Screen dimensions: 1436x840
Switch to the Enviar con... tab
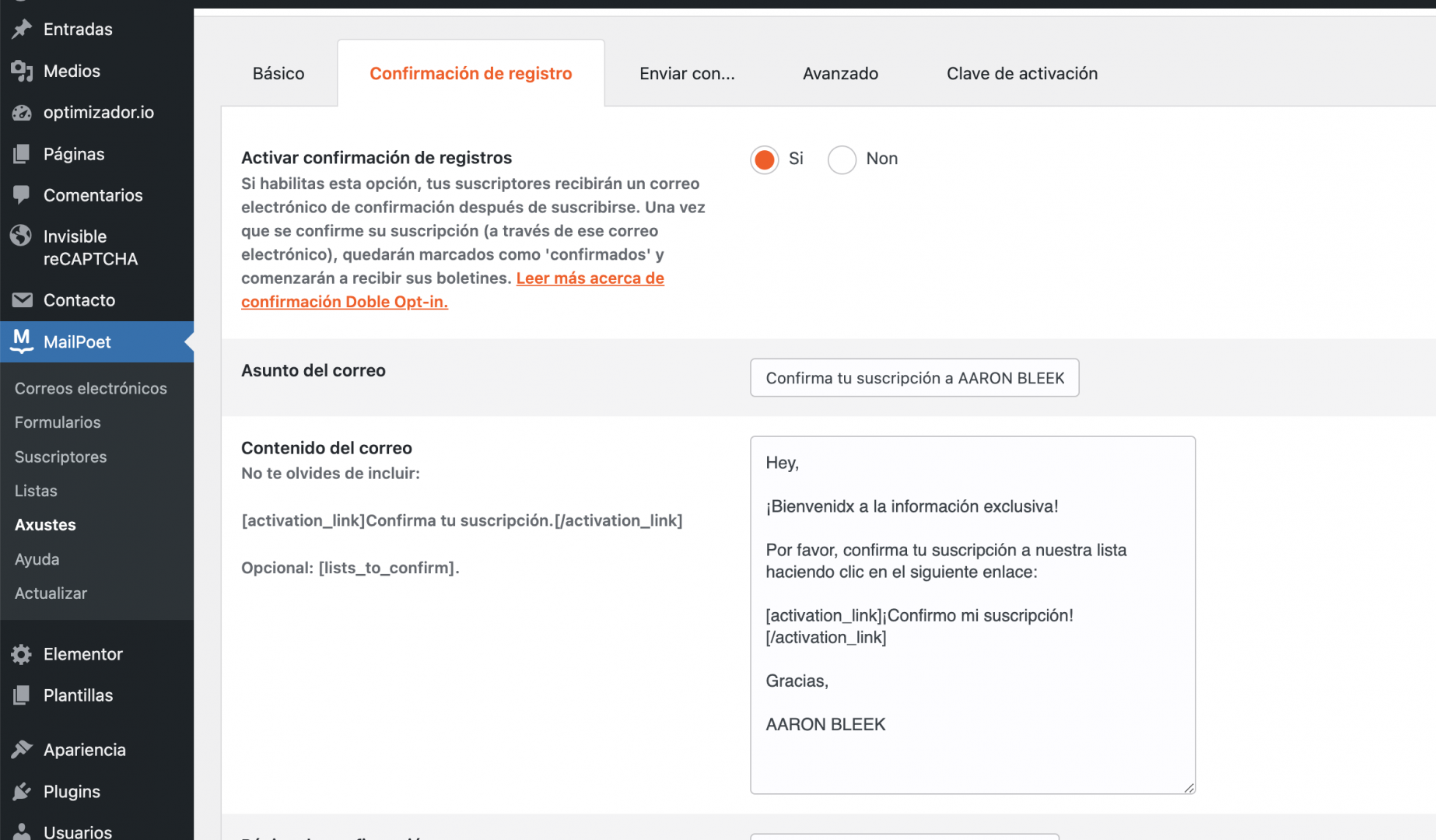(x=687, y=73)
